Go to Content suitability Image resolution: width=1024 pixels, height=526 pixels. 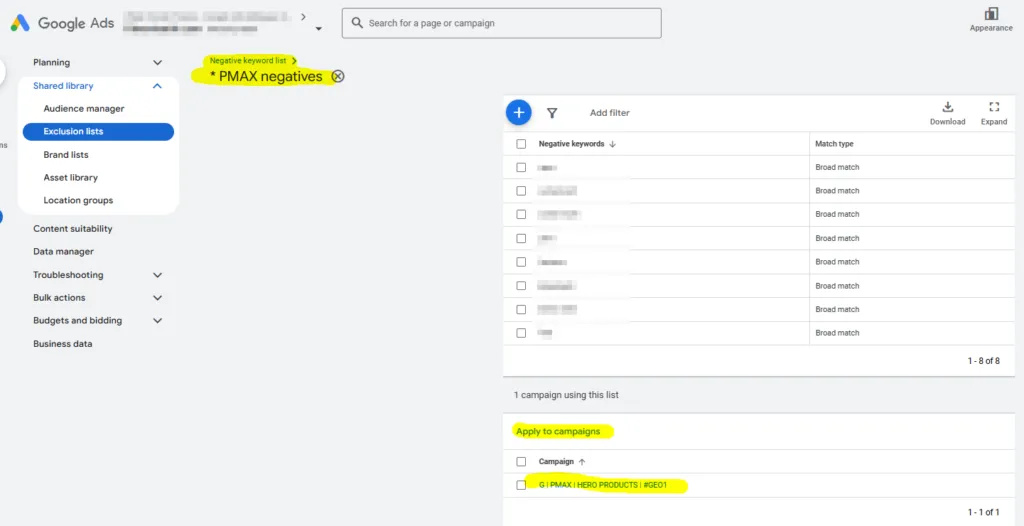pyautogui.click(x=72, y=229)
